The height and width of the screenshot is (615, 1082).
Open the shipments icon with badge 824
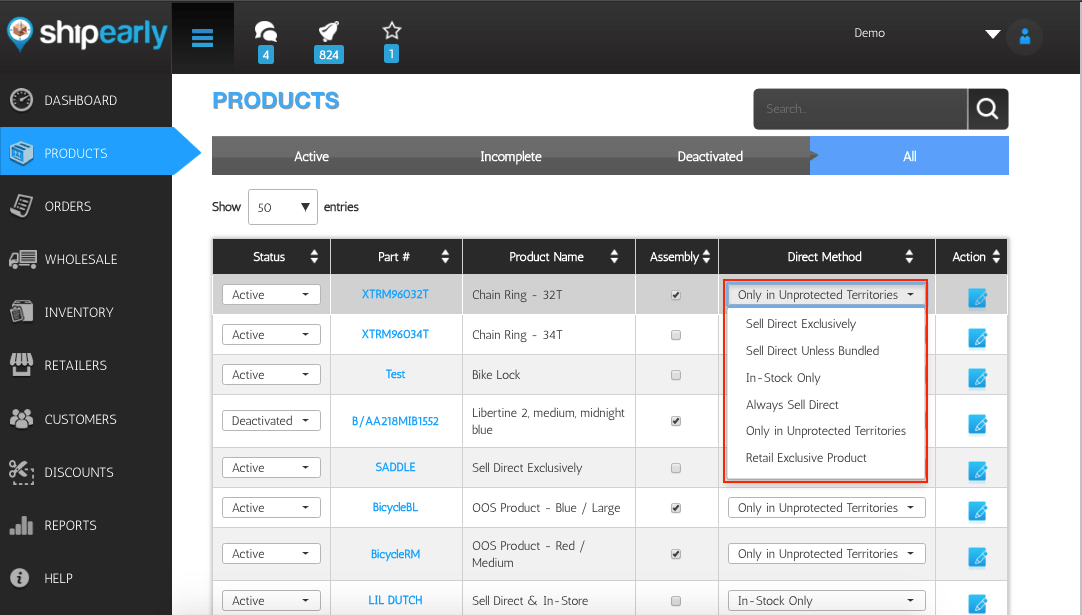click(x=328, y=30)
